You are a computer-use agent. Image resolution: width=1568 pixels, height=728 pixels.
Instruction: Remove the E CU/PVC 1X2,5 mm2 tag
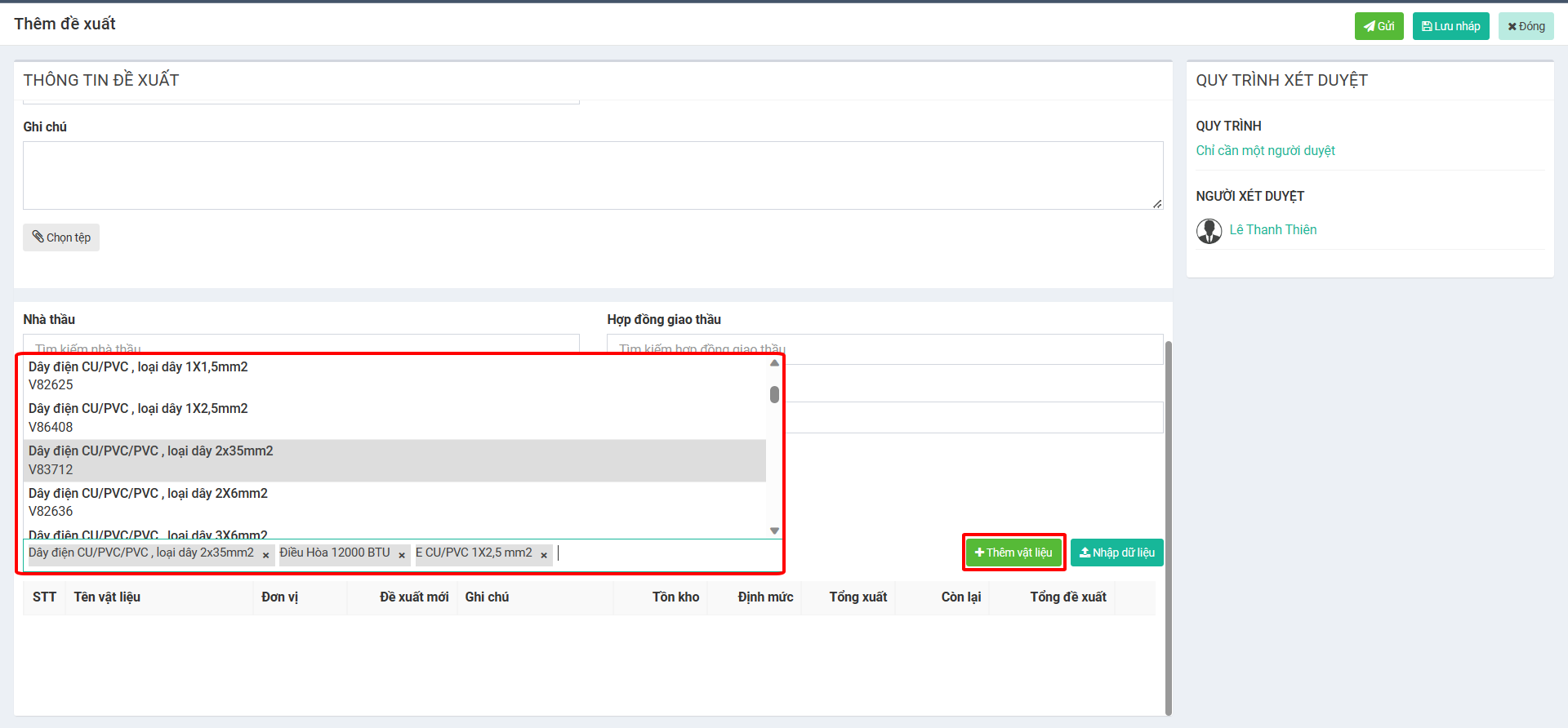544,555
